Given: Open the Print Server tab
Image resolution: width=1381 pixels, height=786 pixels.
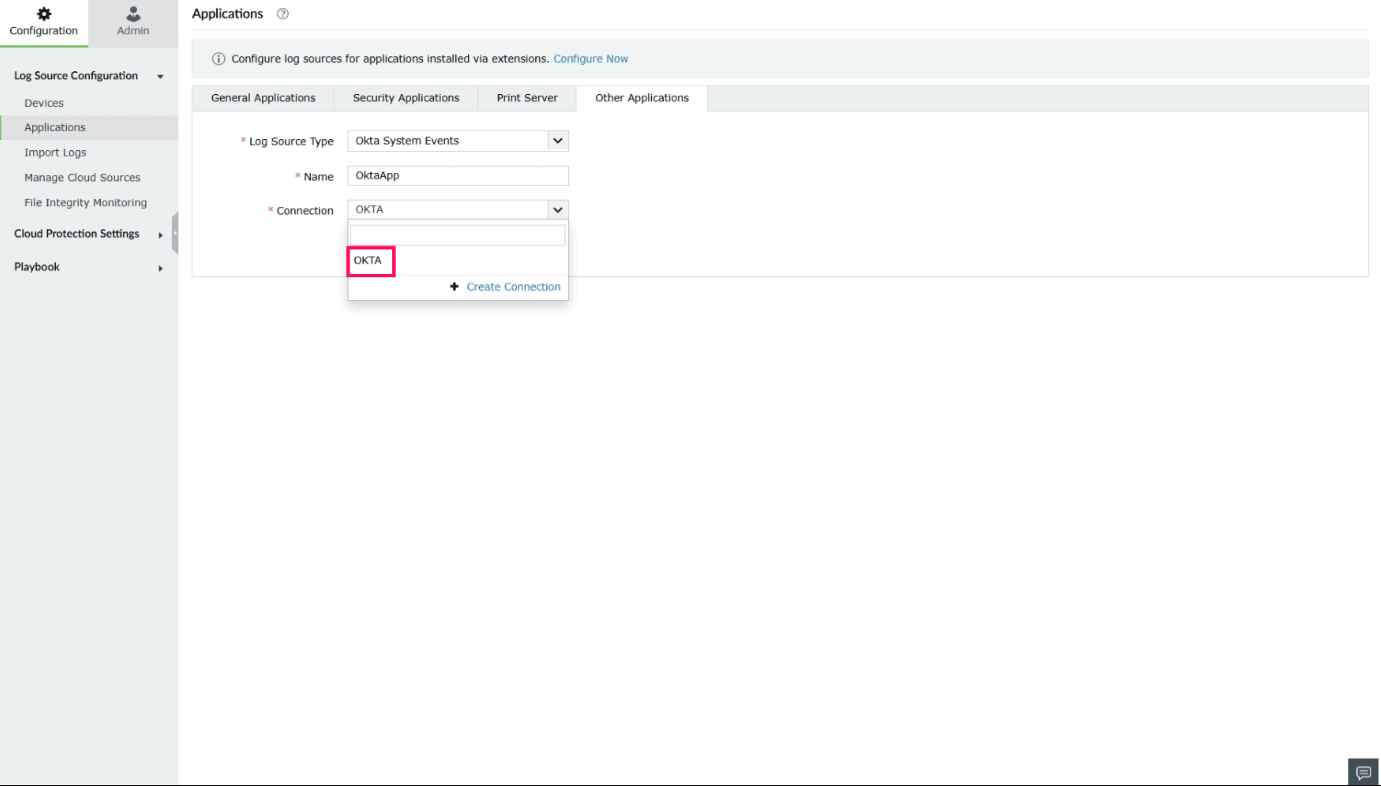Looking at the screenshot, I should click(527, 98).
